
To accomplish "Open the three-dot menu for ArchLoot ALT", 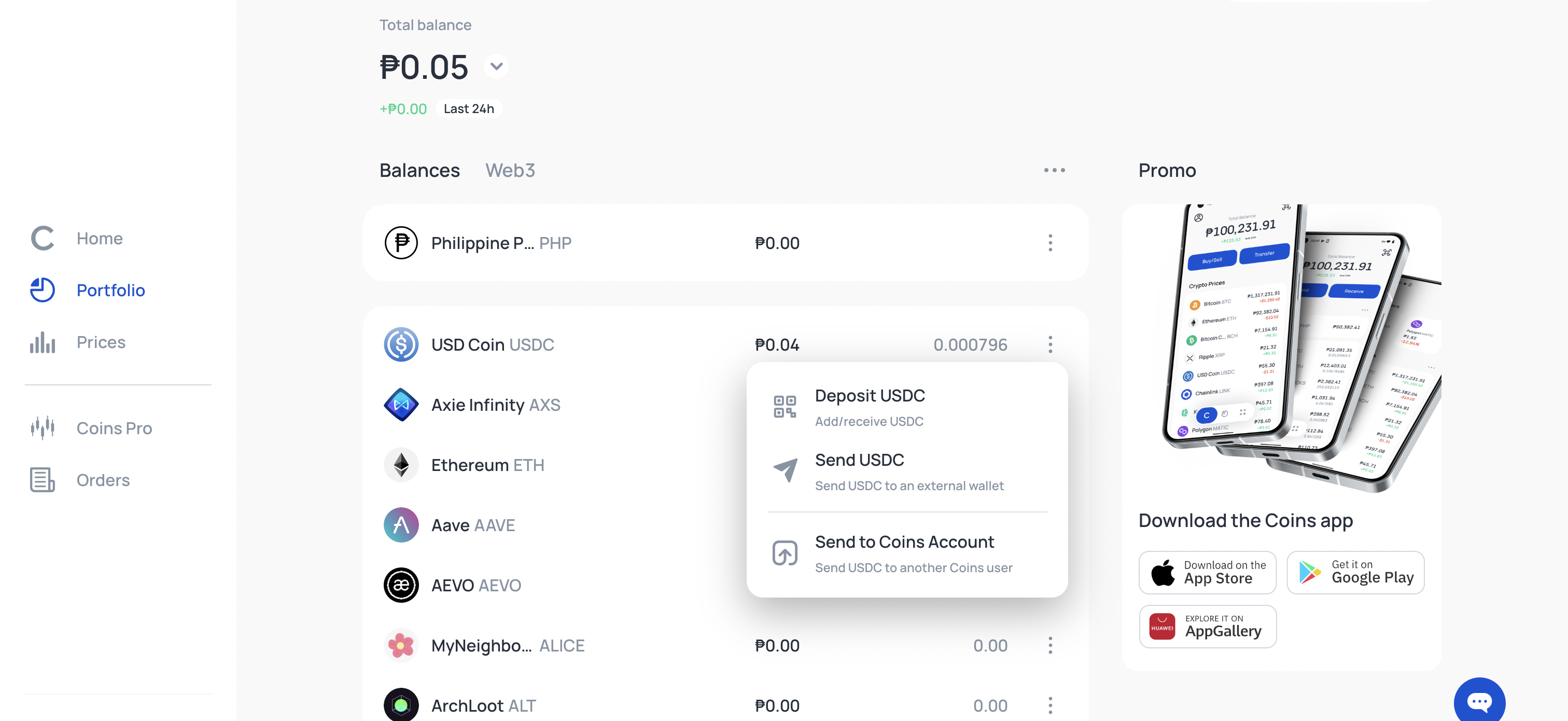I will [x=1050, y=706].
